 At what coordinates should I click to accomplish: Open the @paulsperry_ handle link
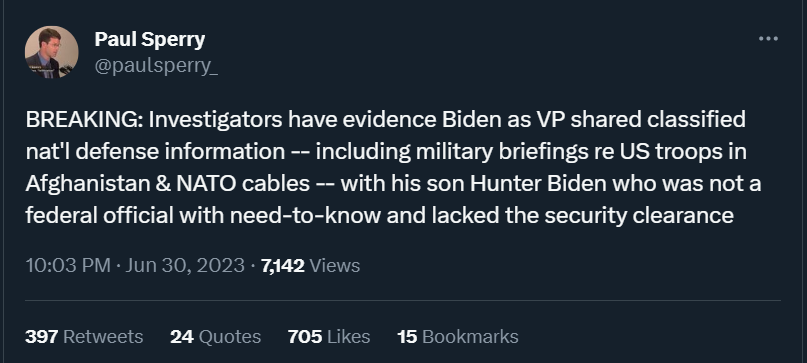156,66
